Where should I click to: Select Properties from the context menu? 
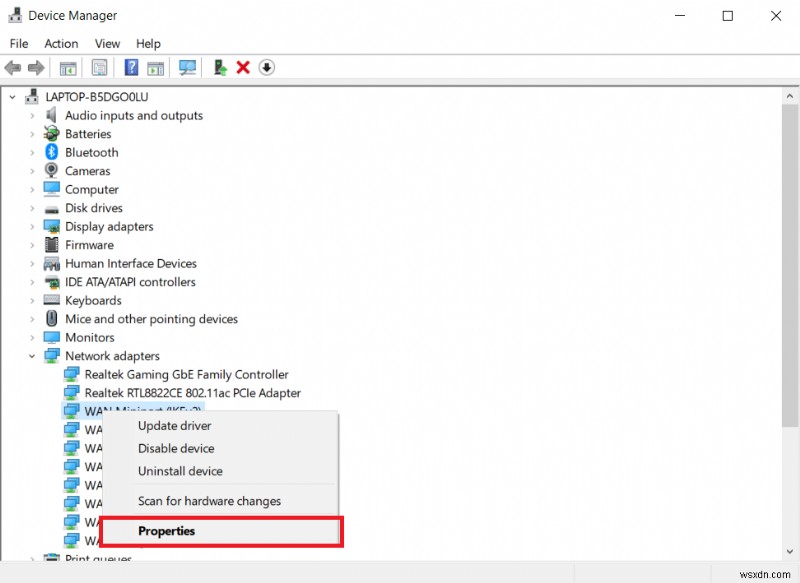pyautogui.click(x=166, y=531)
